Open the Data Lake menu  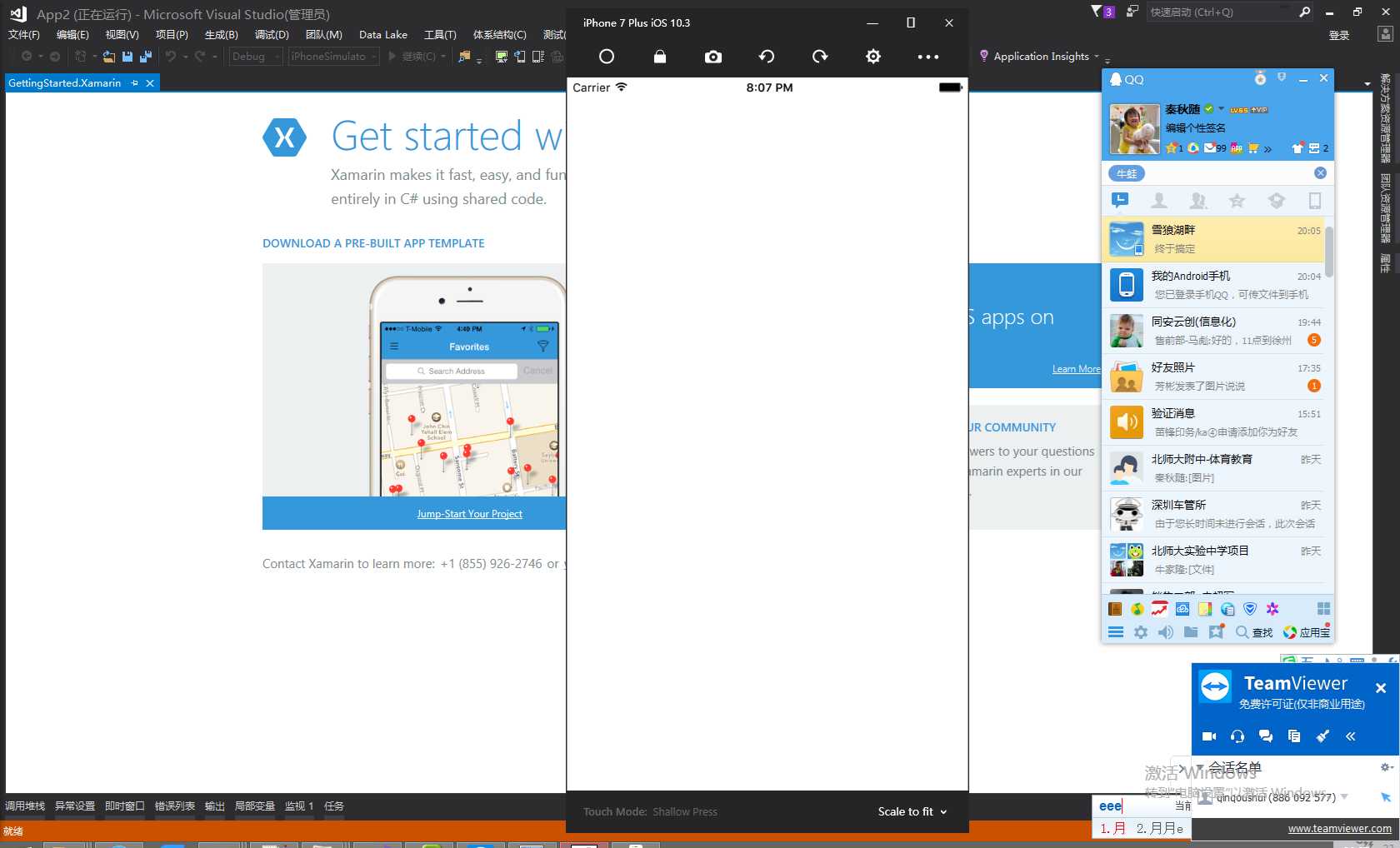pos(383,35)
